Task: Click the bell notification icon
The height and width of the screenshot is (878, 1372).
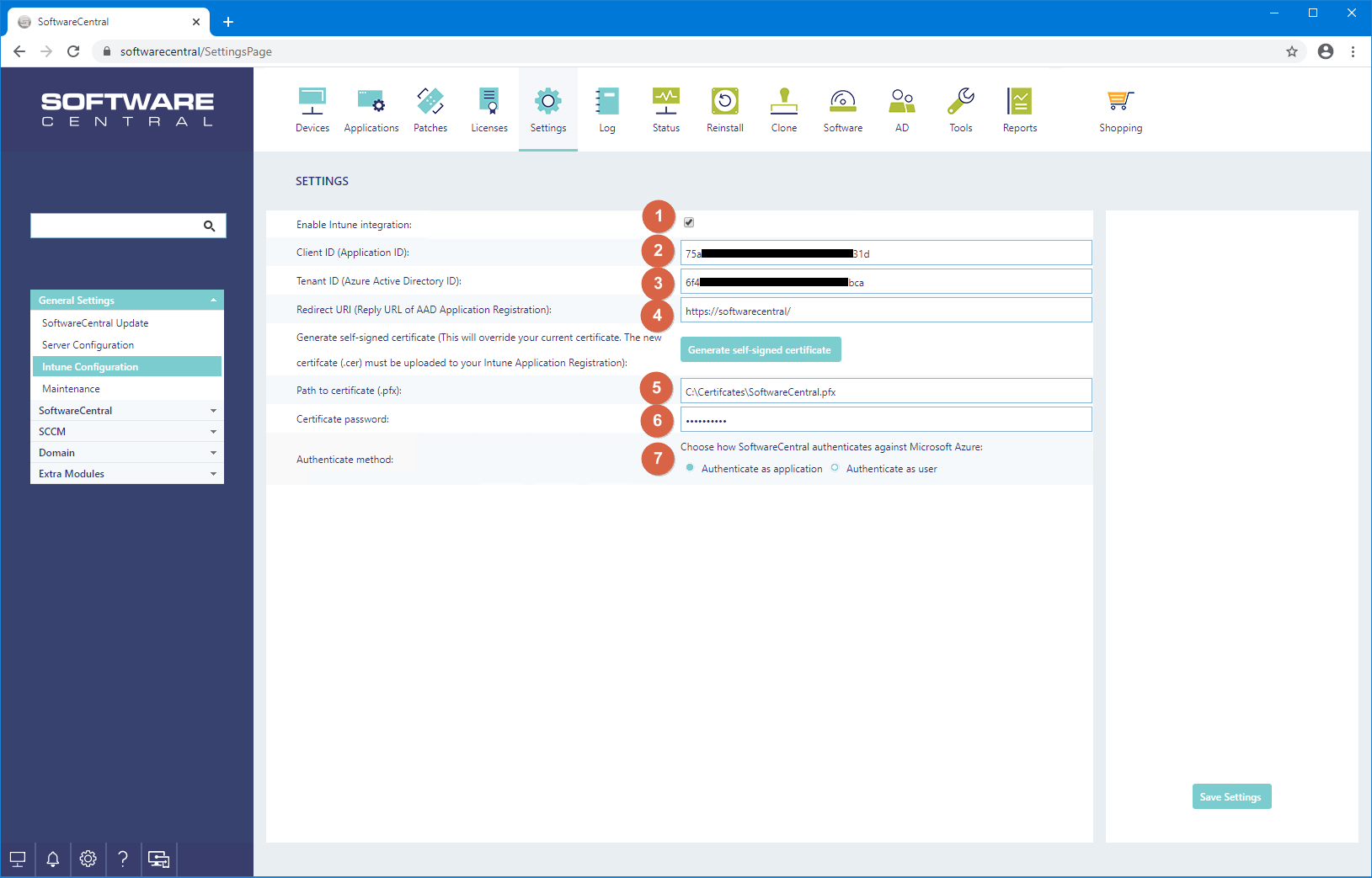Action: click(52, 859)
